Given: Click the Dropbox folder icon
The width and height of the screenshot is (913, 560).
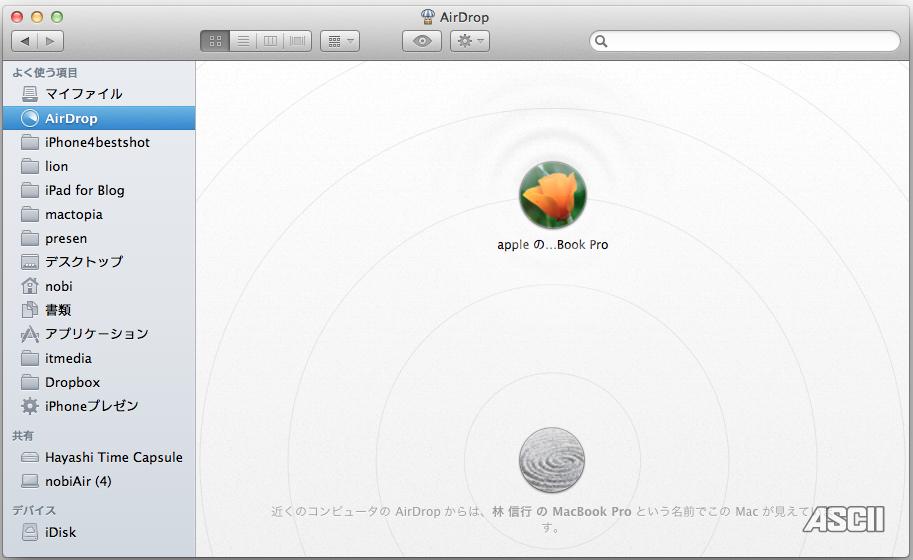Looking at the screenshot, I should click(30, 382).
